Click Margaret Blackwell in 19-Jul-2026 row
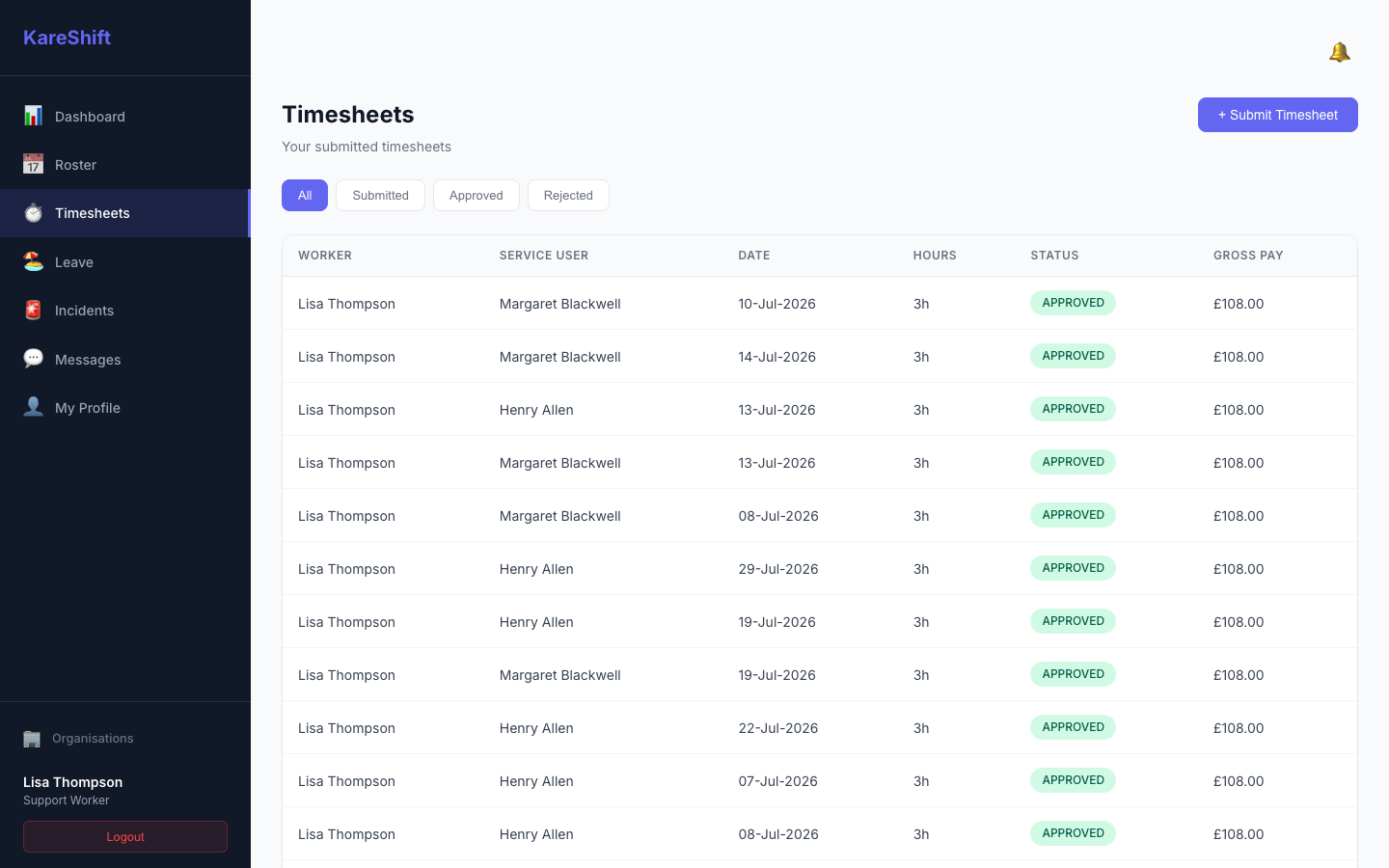The width and height of the screenshot is (1389, 868). point(560,675)
